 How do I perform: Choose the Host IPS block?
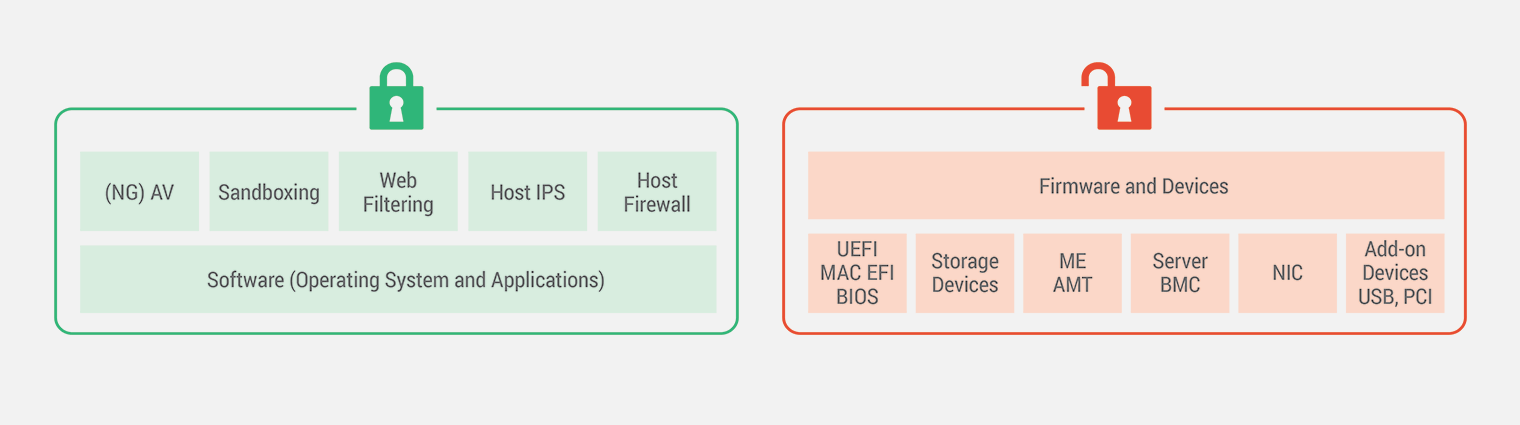527,192
